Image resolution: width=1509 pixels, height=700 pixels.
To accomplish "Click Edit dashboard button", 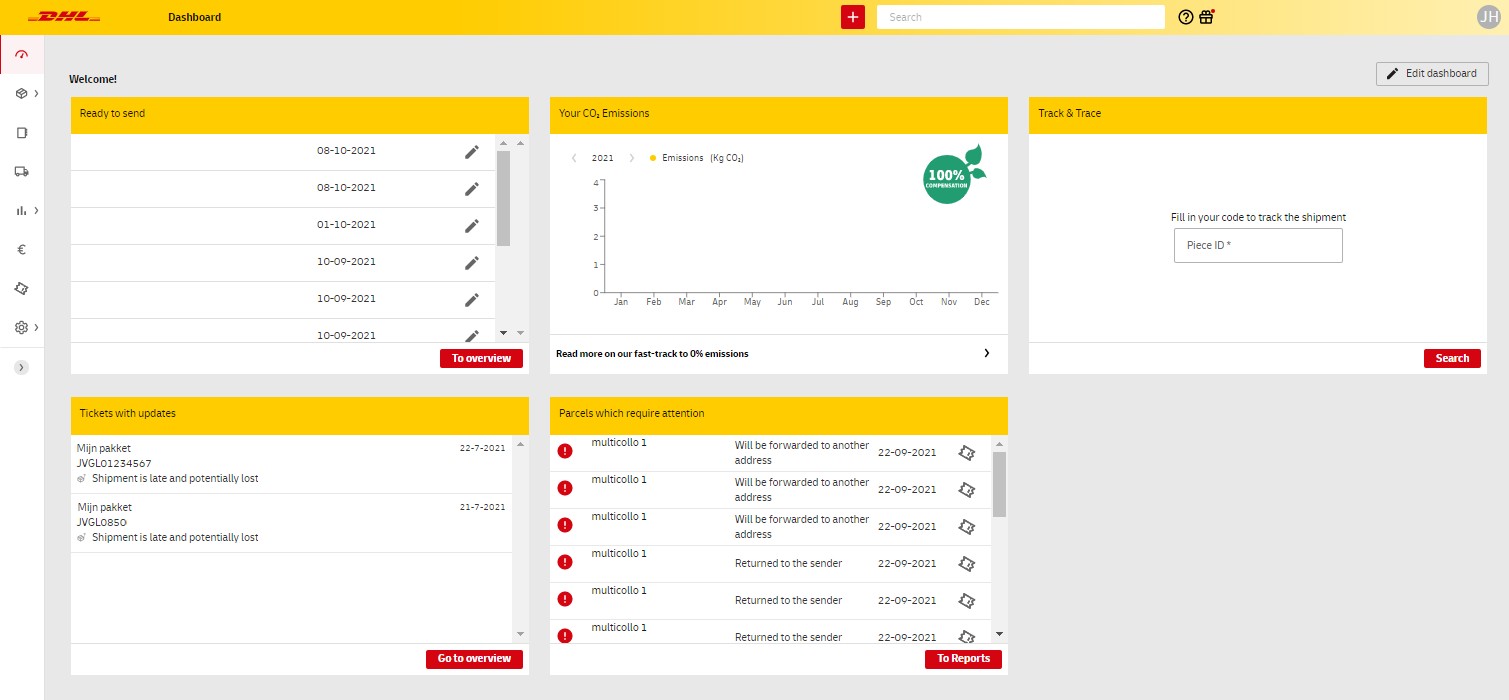I will pyautogui.click(x=1432, y=74).
